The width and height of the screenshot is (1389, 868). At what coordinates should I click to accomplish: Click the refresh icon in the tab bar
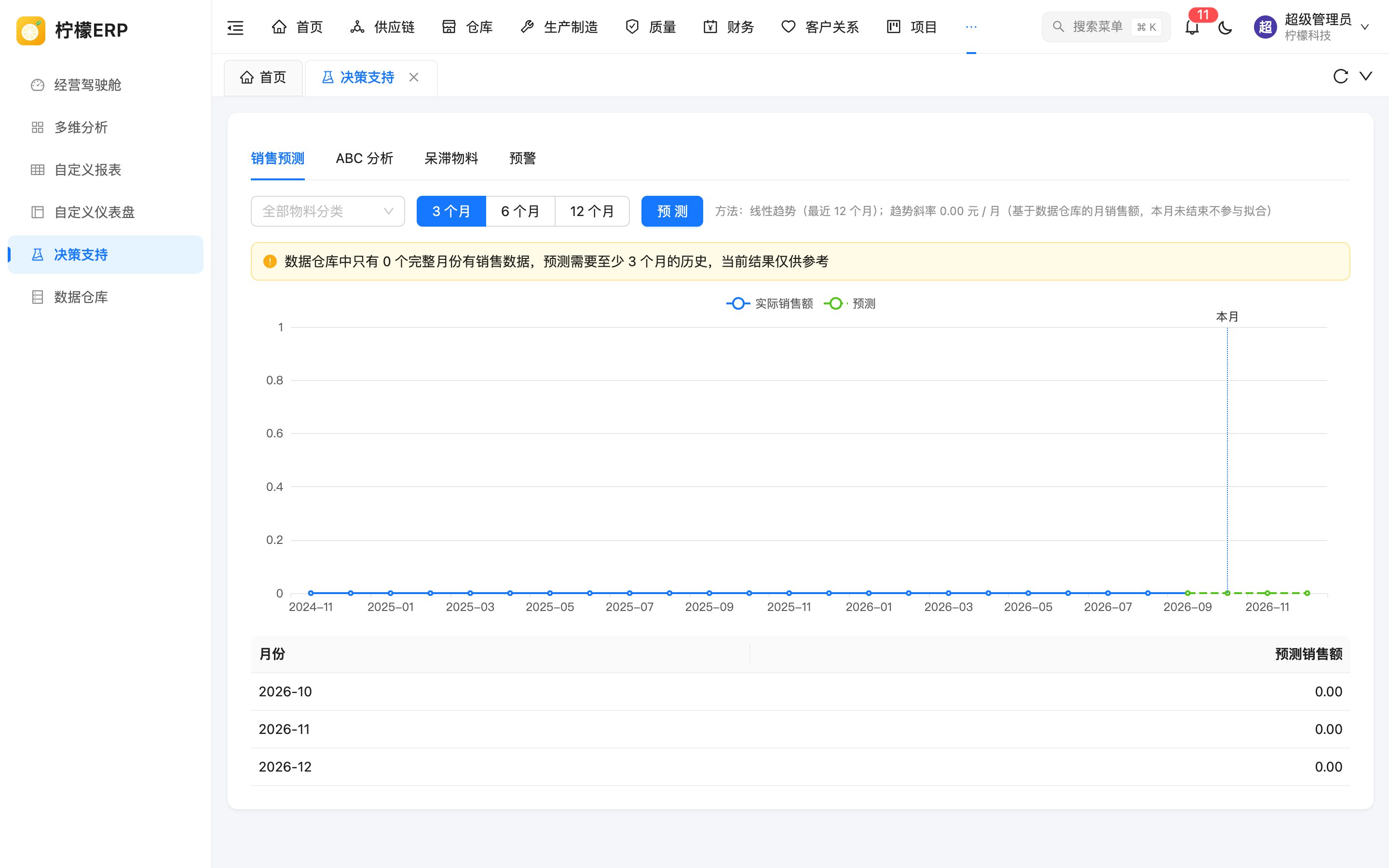(x=1340, y=76)
